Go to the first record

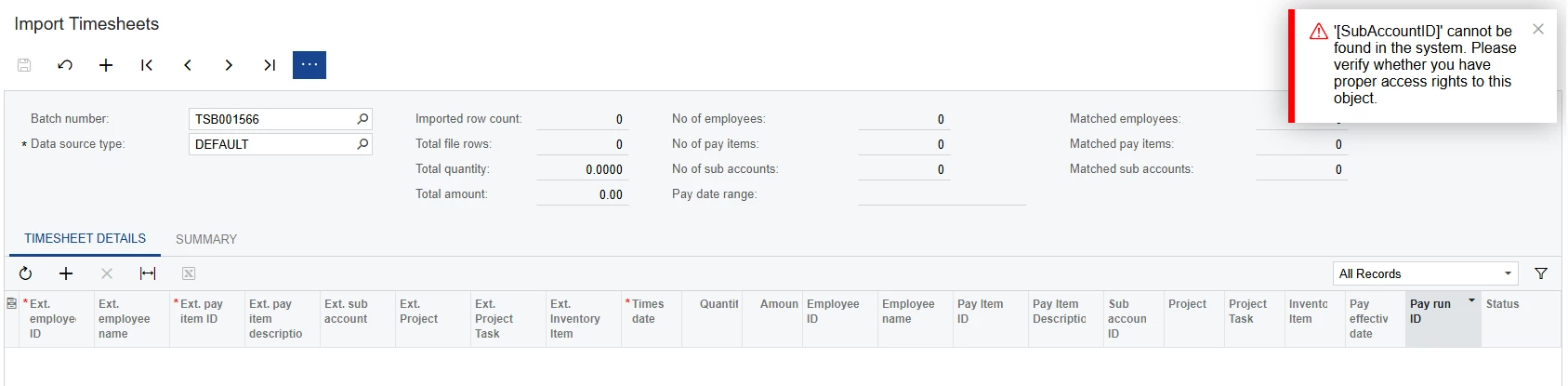tap(147, 65)
